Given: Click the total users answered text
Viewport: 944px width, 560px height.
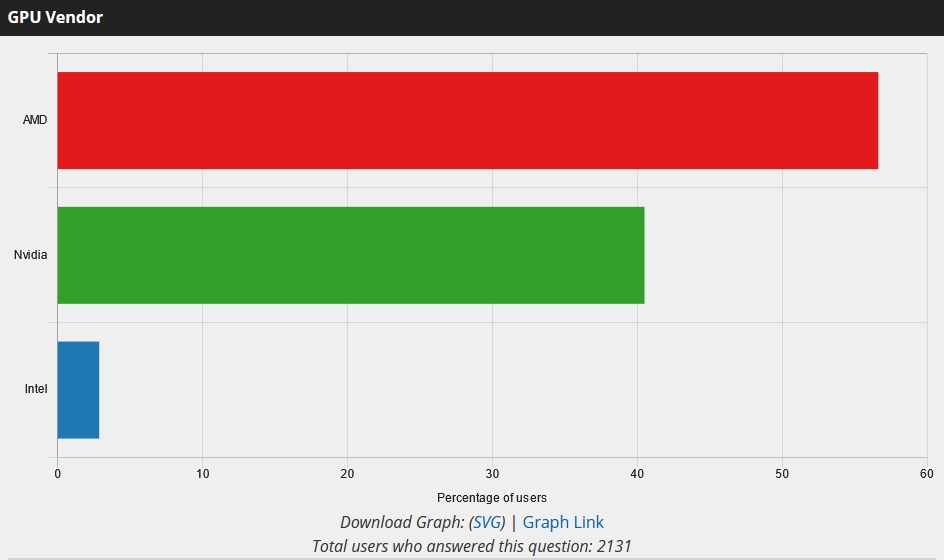Looking at the screenshot, I should [x=471, y=546].
